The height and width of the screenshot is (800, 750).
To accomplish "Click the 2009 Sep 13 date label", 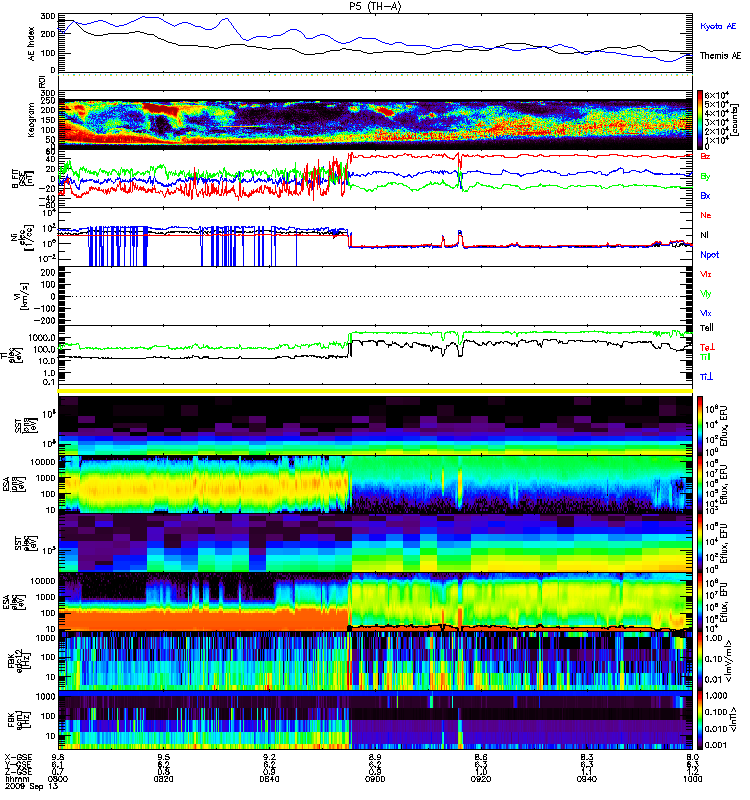I will pos(31,786).
